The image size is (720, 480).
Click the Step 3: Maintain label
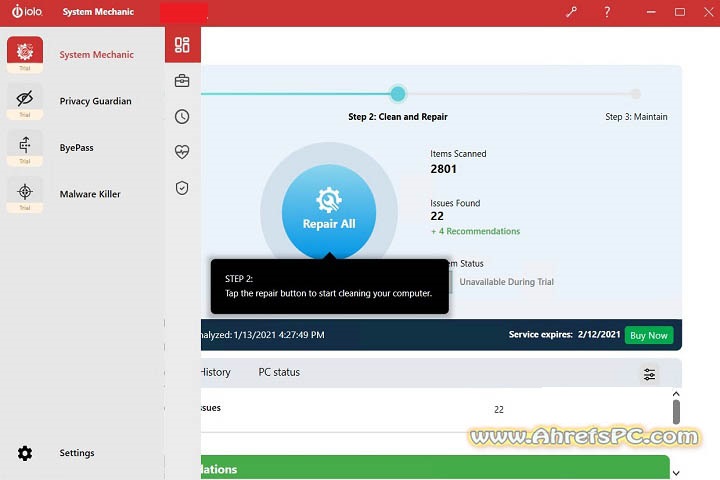636,117
